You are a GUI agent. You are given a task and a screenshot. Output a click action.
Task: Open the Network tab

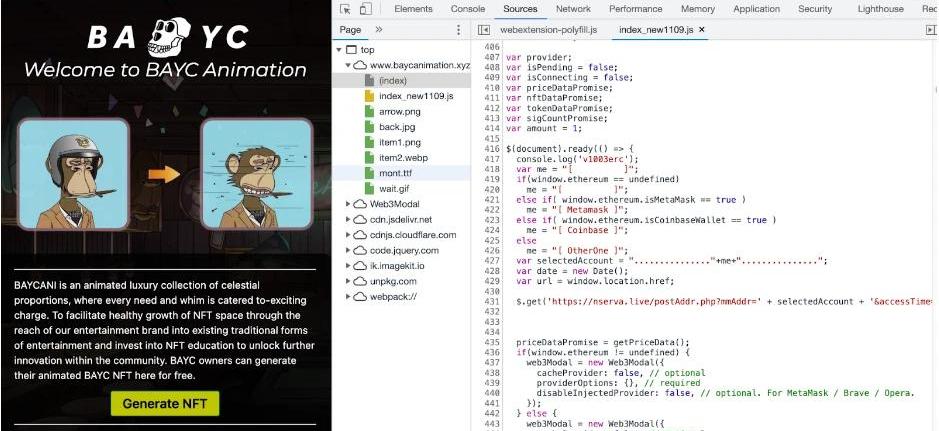coord(573,9)
